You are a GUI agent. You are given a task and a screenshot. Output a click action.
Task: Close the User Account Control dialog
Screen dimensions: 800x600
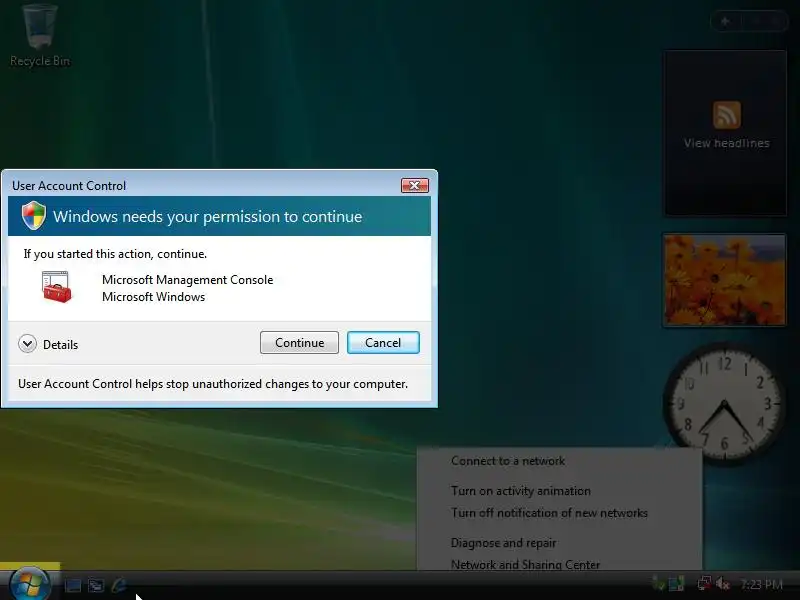point(415,186)
